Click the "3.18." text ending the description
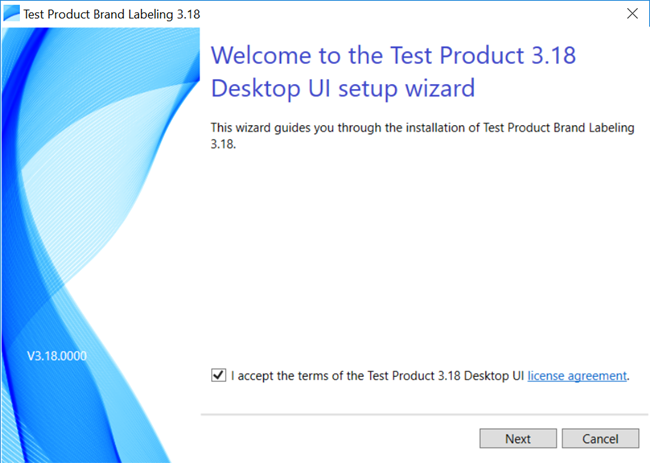This screenshot has width=650, height=464. [223, 144]
